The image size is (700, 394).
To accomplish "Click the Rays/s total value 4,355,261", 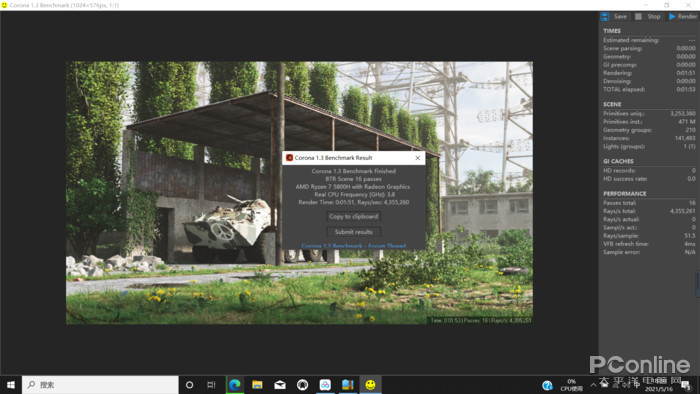I will [x=683, y=211].
